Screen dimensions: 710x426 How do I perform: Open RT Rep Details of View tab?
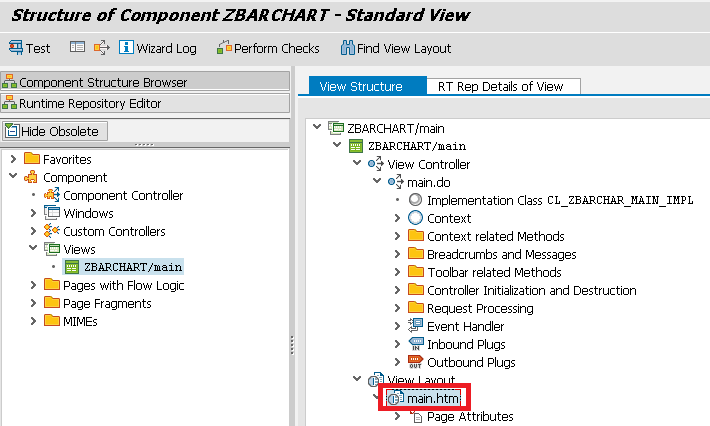(504, 86)
